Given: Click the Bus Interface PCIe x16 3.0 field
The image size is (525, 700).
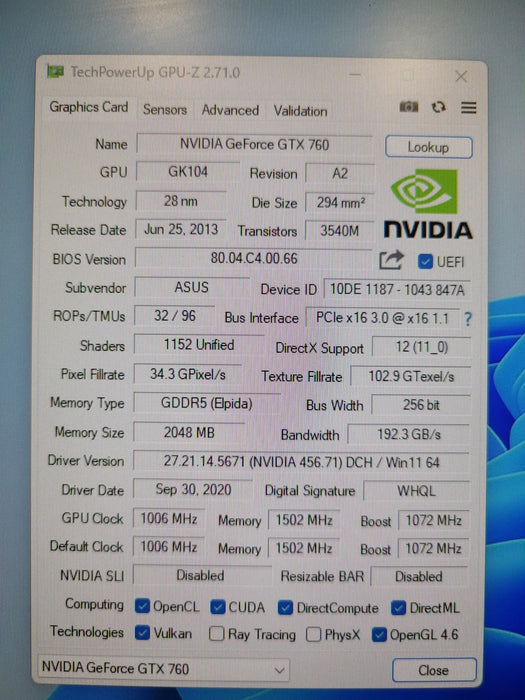Looking at the screenshot, I should 383,318.
